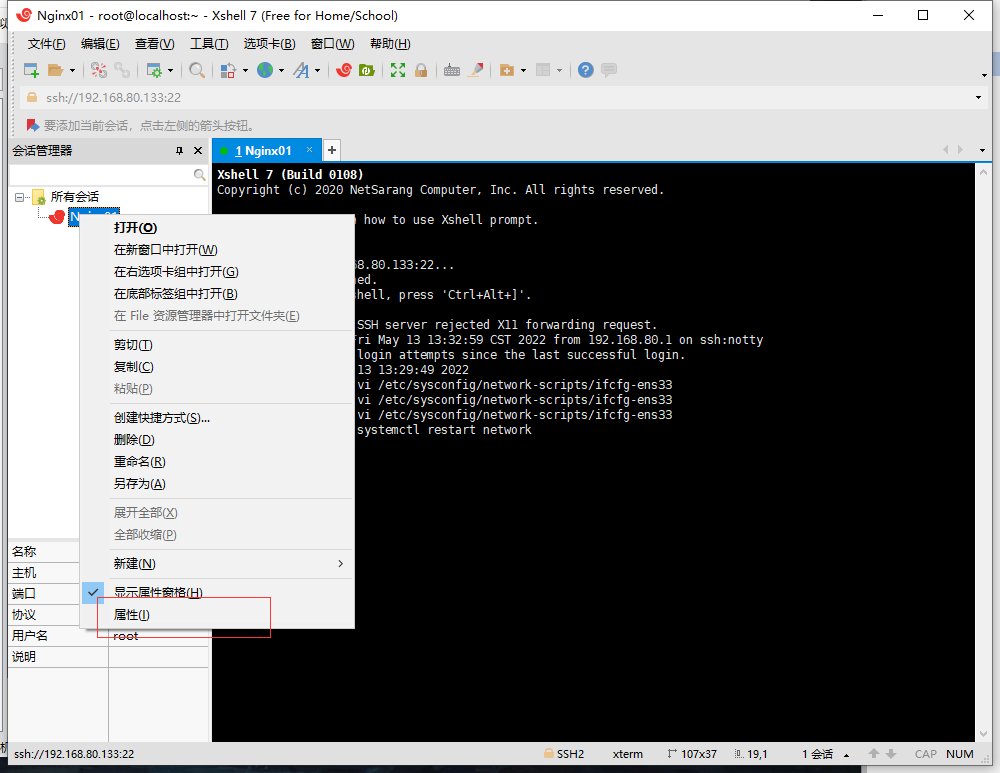The height and width of the screenshot is (773, 1000).
Task: Open the dropdown next to Properties gear icon
Action: pos(170,70)
